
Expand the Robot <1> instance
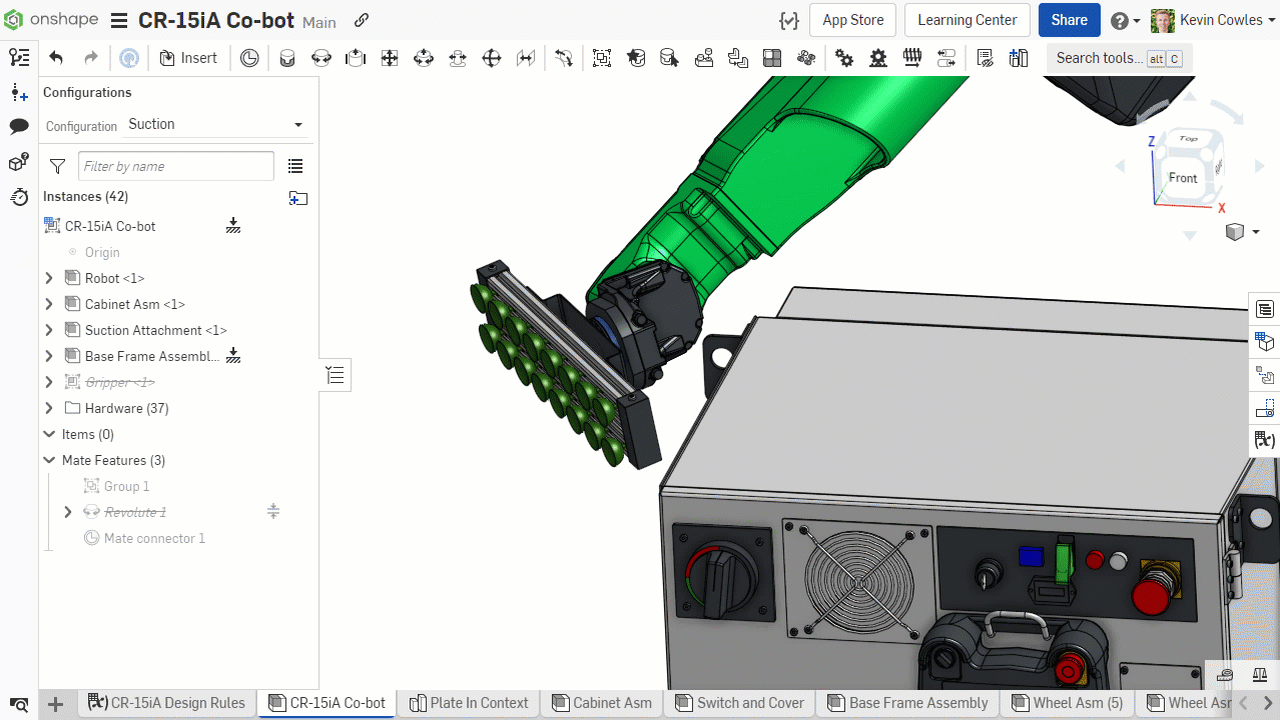click(49, 278)
